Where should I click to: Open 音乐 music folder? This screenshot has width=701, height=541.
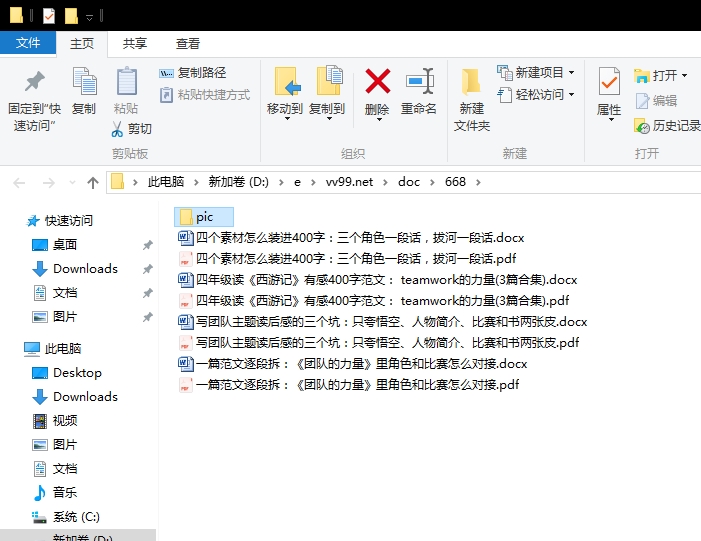pos(55,493)
